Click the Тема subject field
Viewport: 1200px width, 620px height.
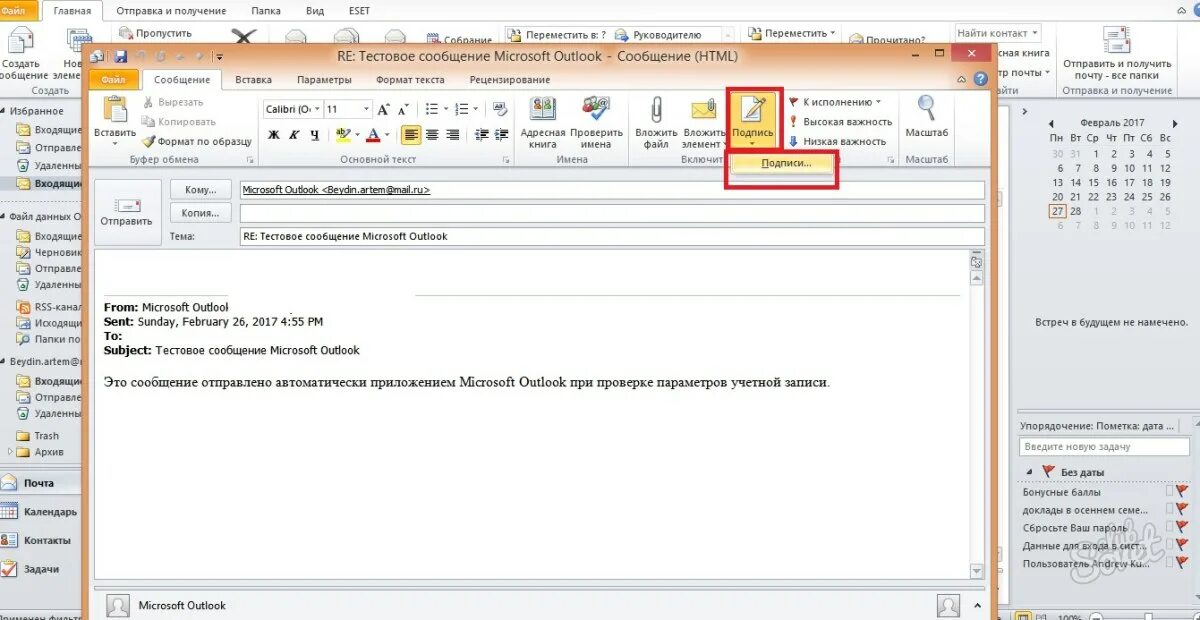612,237
